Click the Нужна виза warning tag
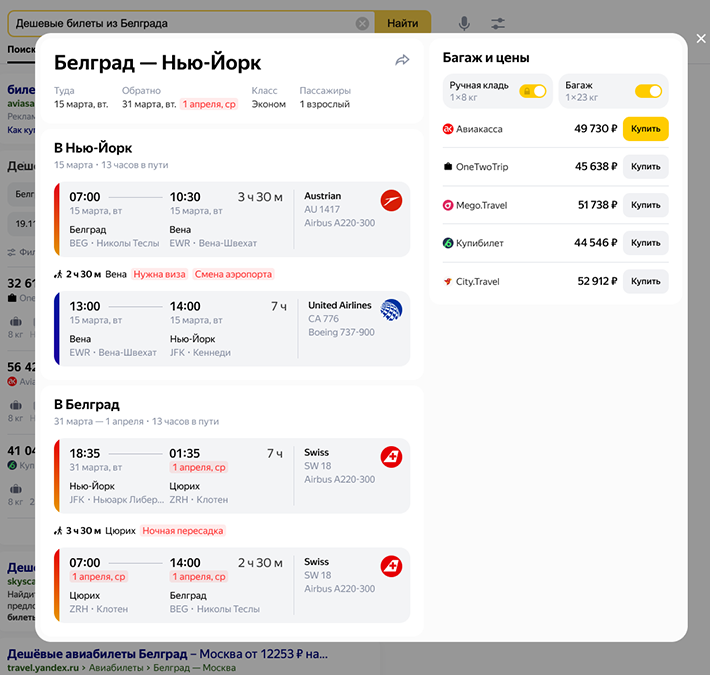 [x=159, y=274]
